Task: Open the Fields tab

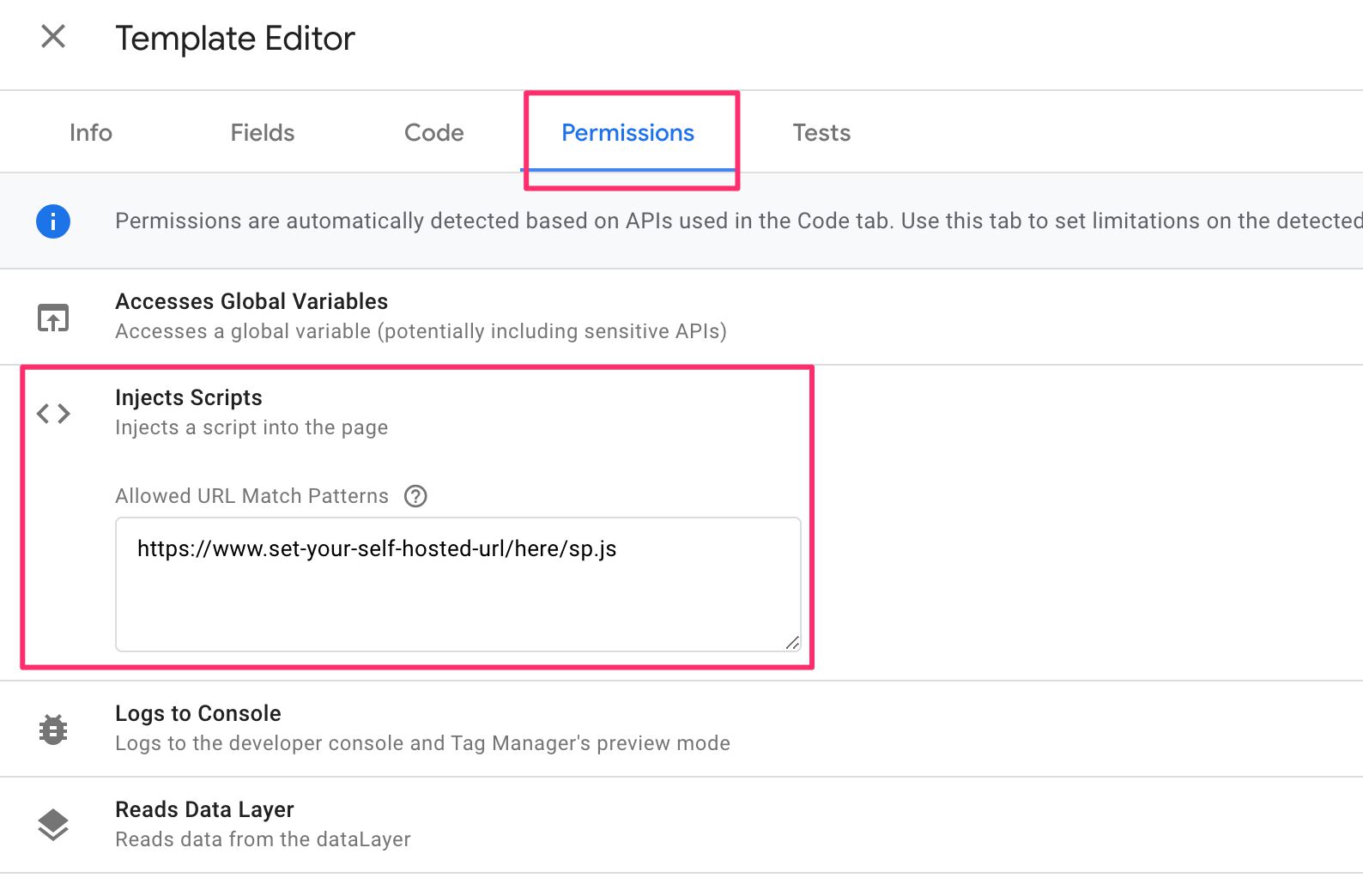Action: 263,133
